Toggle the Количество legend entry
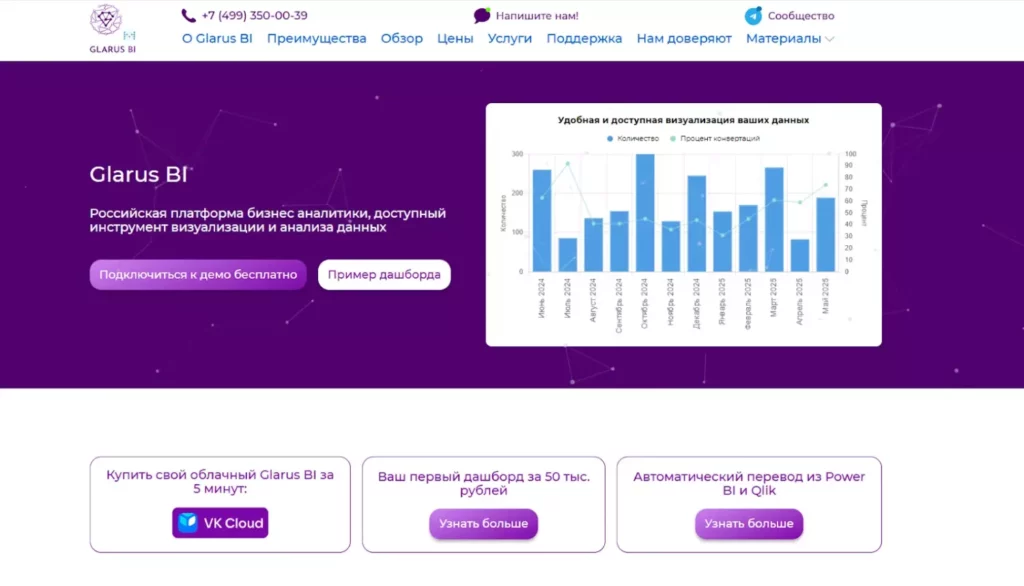The image size is (1024, 586). click(x=633, y=138)
